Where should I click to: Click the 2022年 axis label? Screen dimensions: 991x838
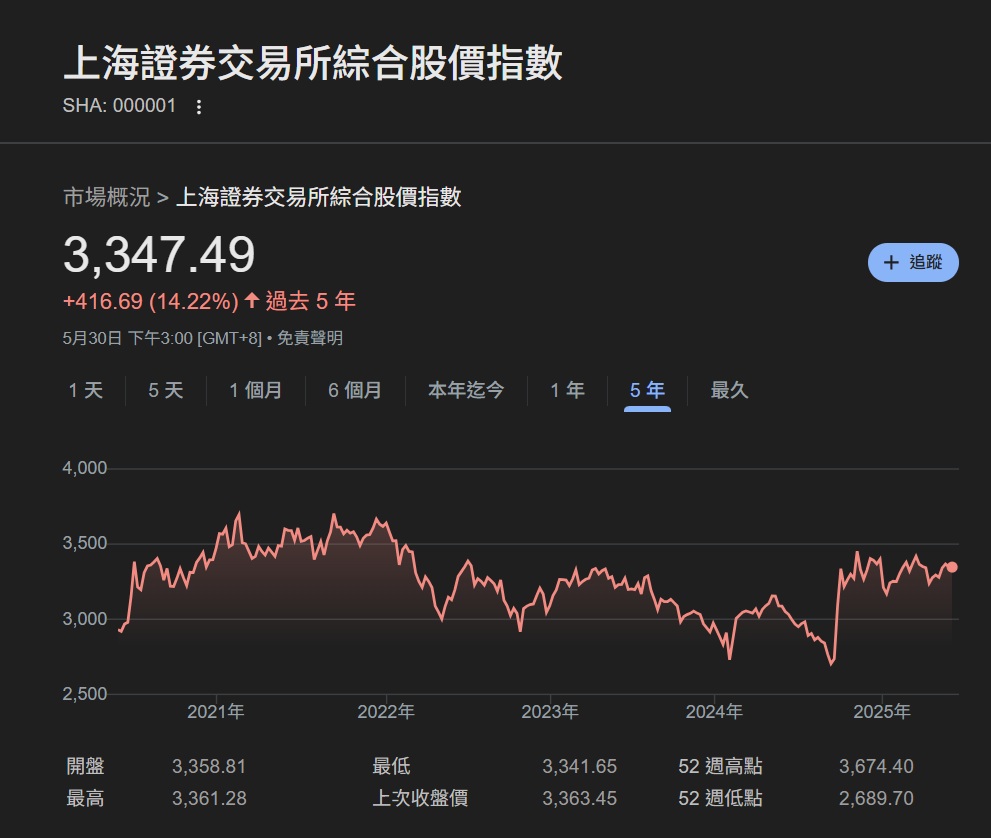(386, 712)
